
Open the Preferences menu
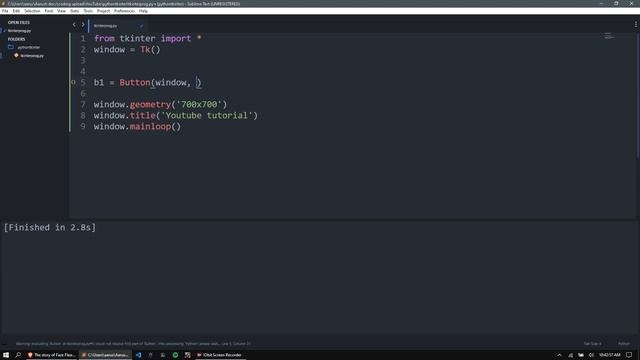(124, 11)
